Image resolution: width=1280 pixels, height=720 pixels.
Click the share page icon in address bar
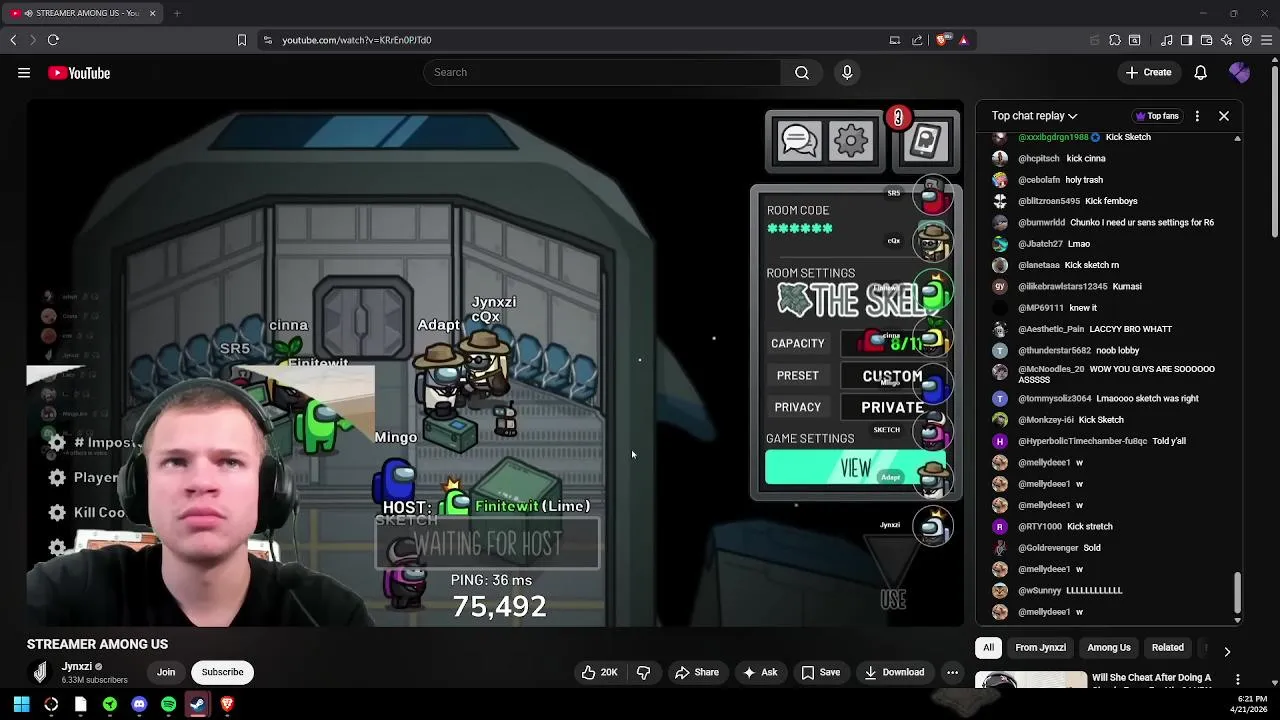pyautogui.click(x=917, y=40)
